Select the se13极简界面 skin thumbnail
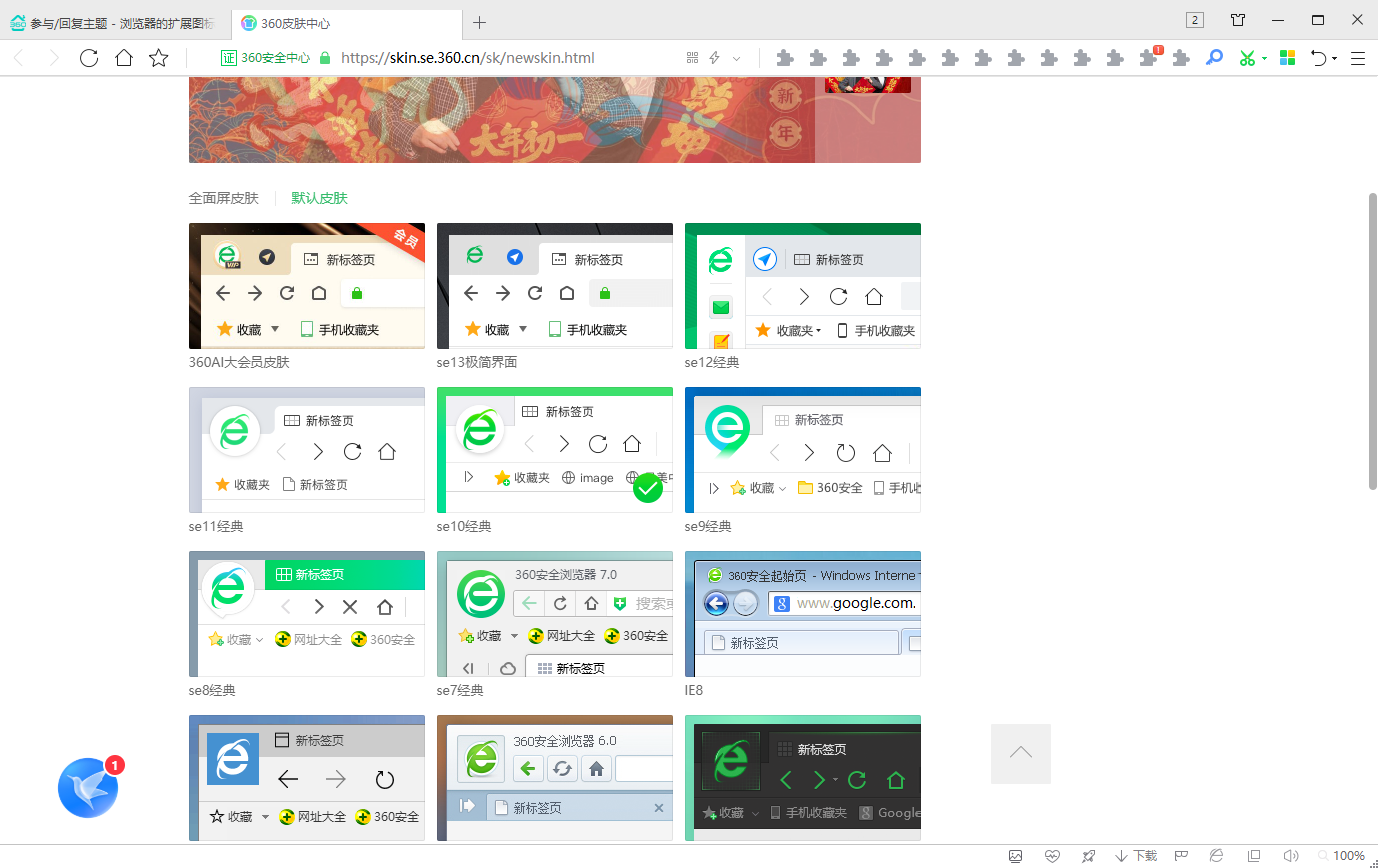 pos(554,286)
